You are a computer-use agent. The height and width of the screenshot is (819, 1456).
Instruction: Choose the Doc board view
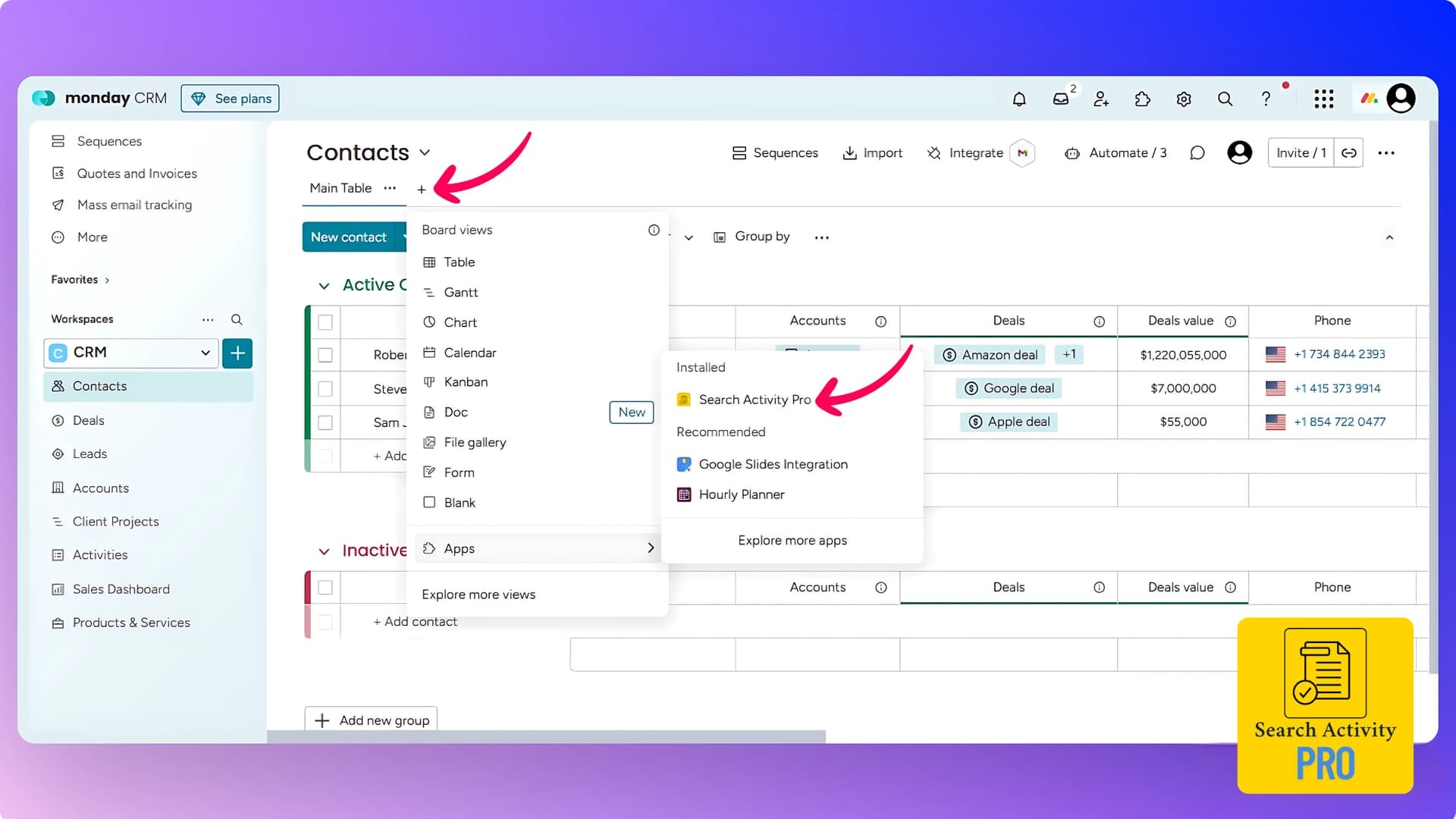point(455,413)
